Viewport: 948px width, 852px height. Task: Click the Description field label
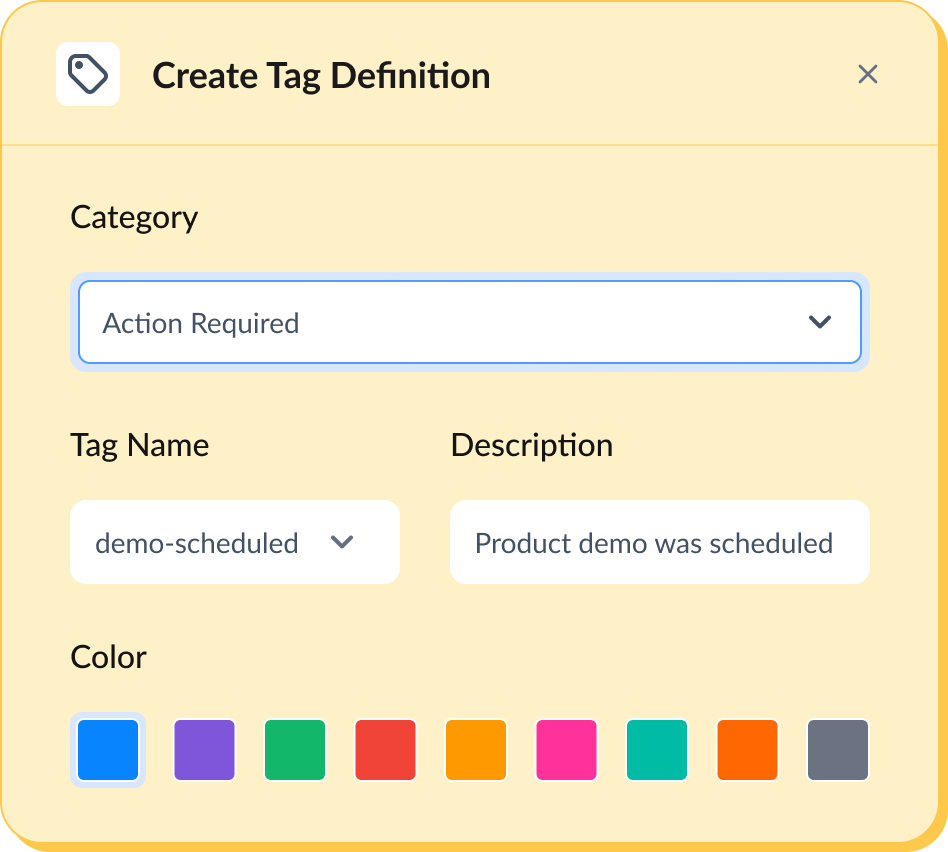point(532,445)
